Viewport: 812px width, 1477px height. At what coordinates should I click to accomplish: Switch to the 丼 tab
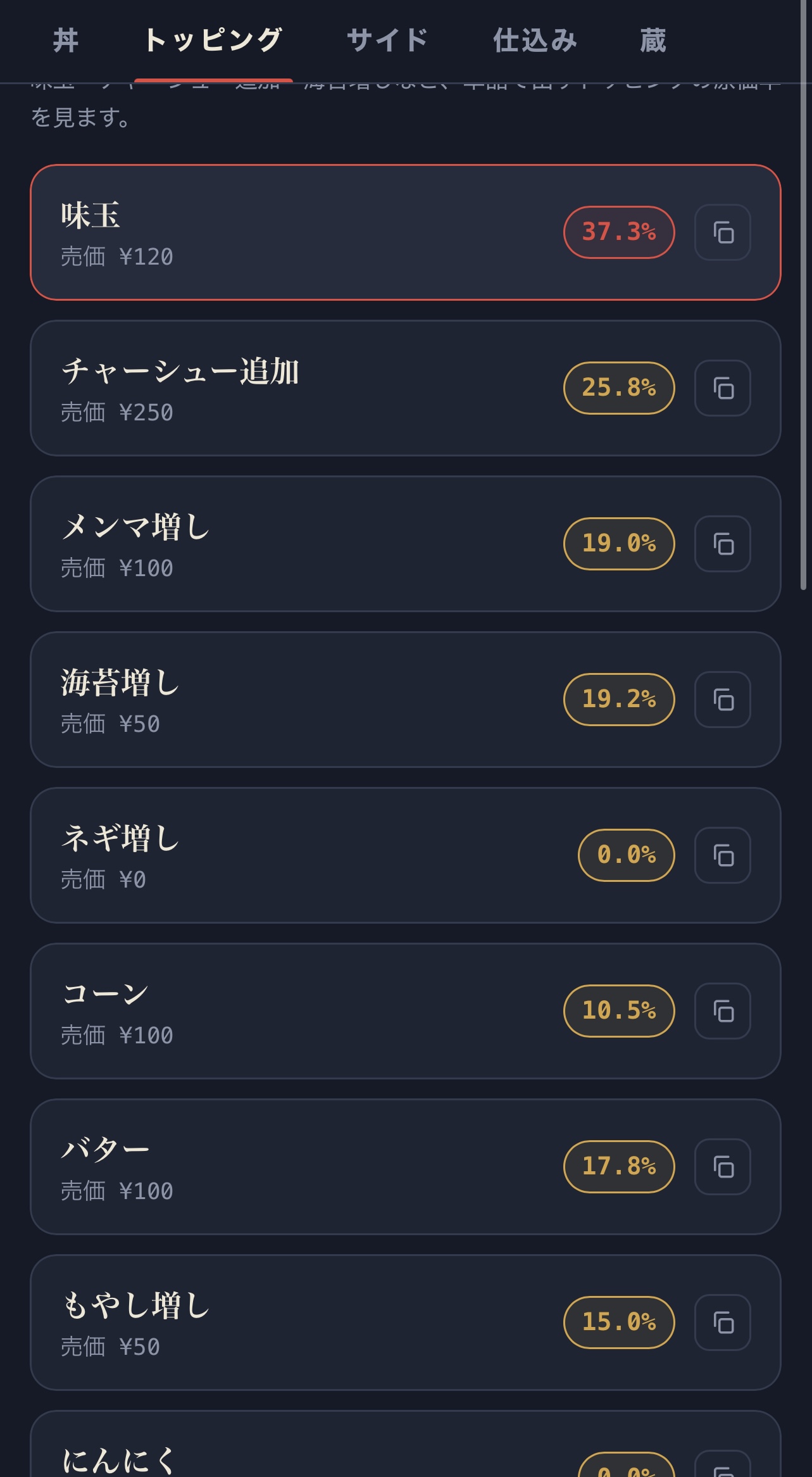tap(66, 41)
